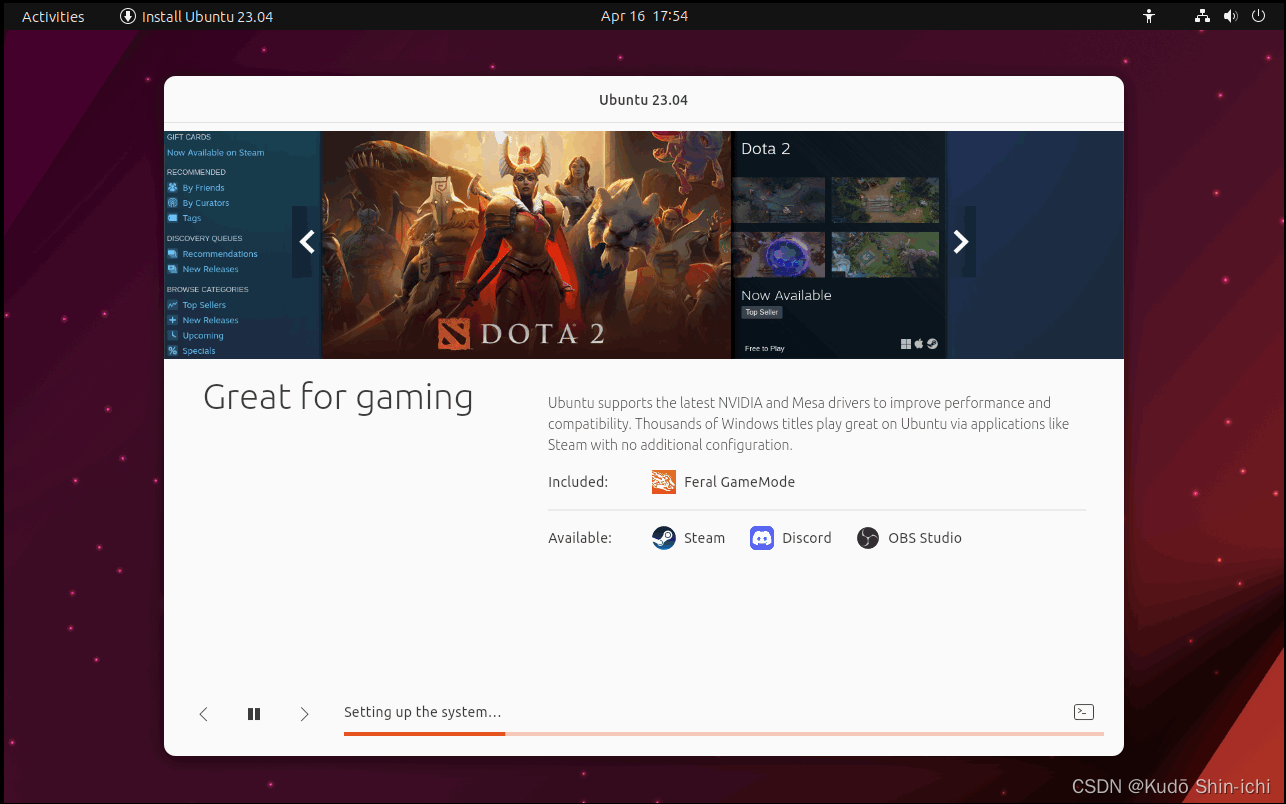Click the right arrow on the Dota 2 carousel

(x=960, y=242)
